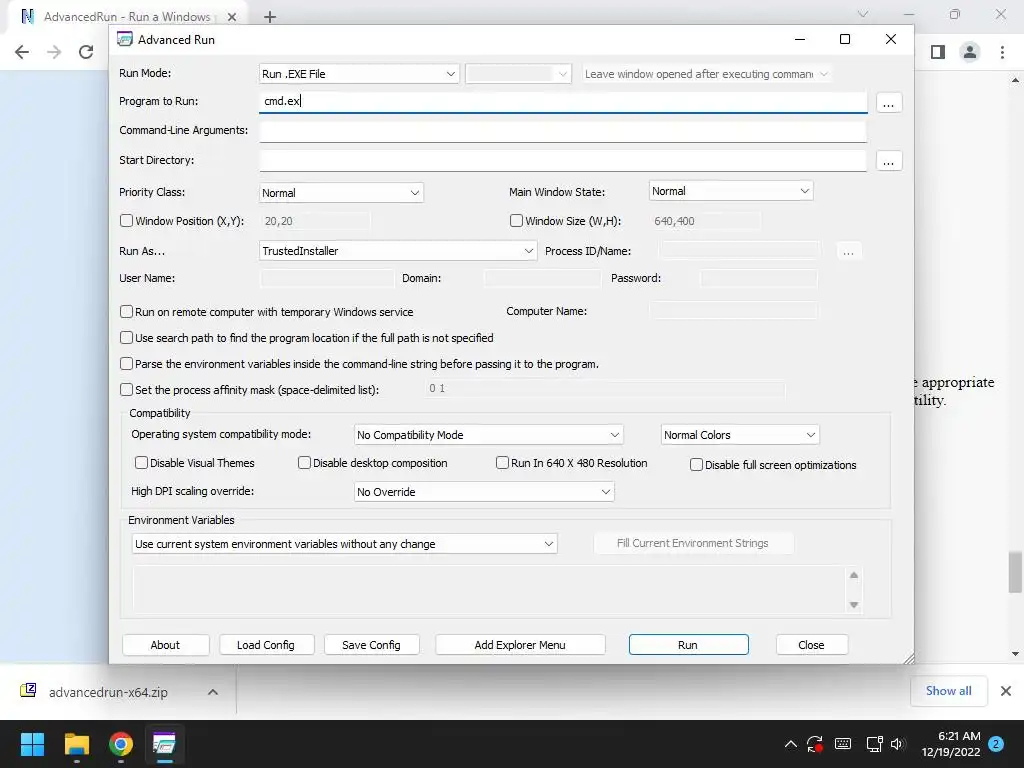Viewport: 1024px width, 768px height.
Task: Open the Normal Colors dropdown
Action: coord(740,435)
